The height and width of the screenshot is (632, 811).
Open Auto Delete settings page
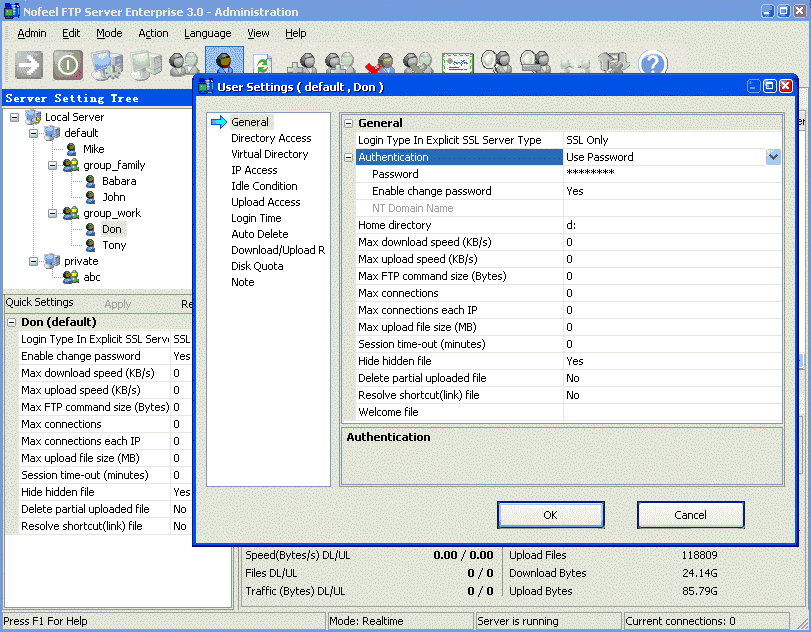pyautogui.click(x=260, y=234)
